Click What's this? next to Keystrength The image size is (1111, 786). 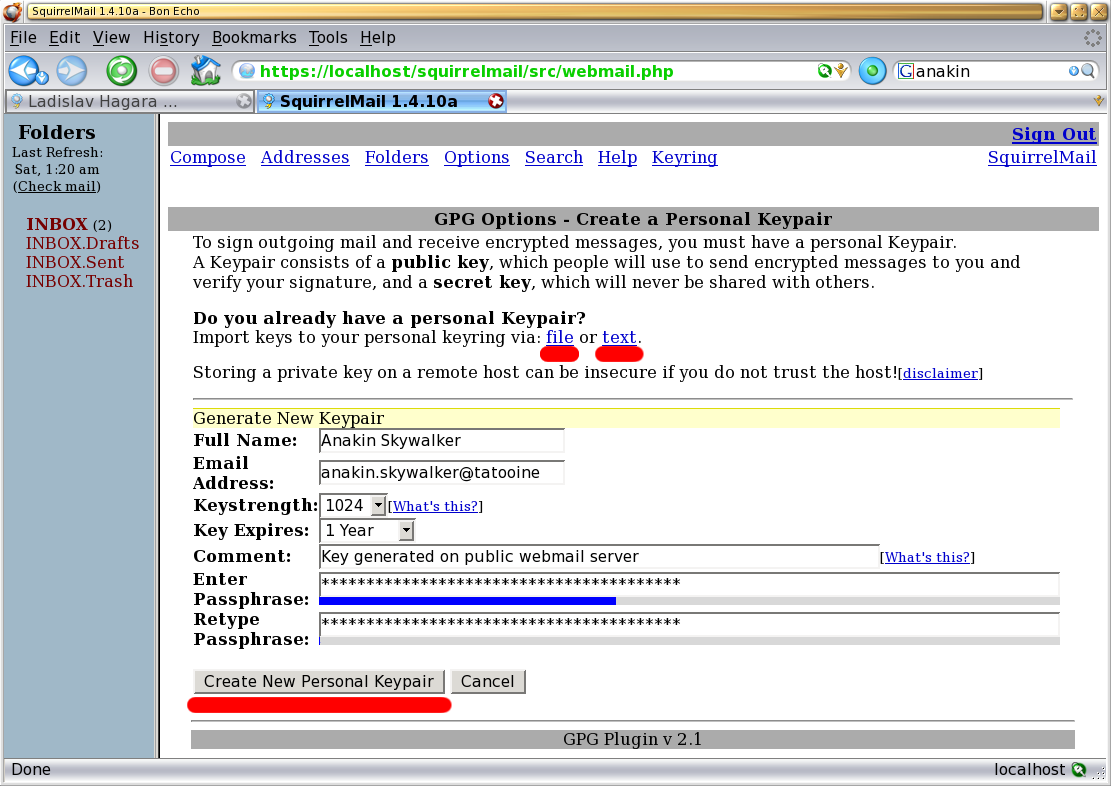(436, 506)
